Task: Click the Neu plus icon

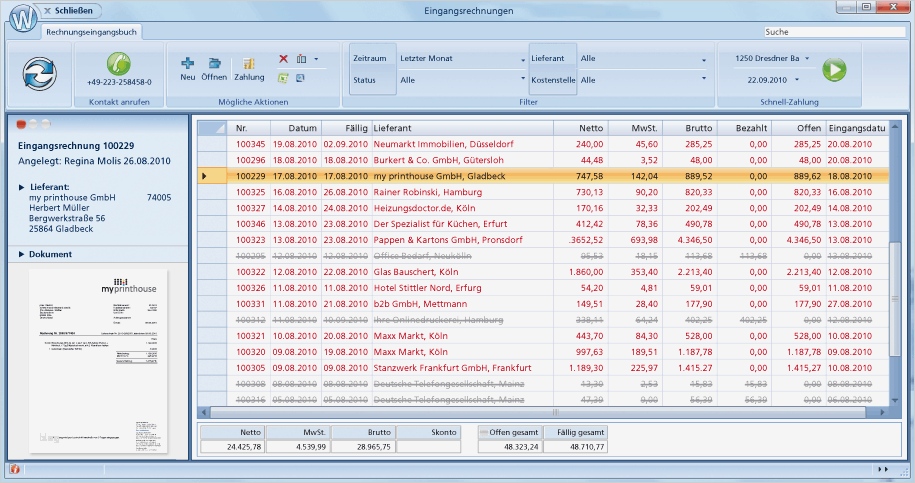Action: 187,63
